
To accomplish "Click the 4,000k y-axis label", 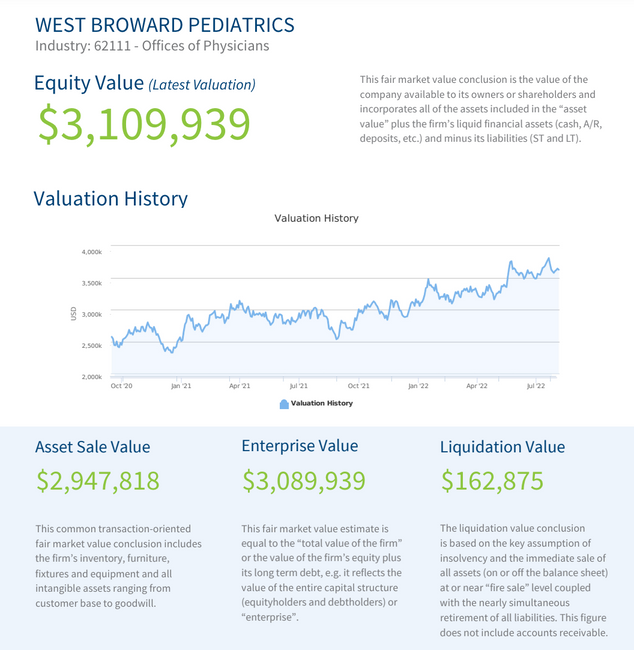I will tap(91, 252).
